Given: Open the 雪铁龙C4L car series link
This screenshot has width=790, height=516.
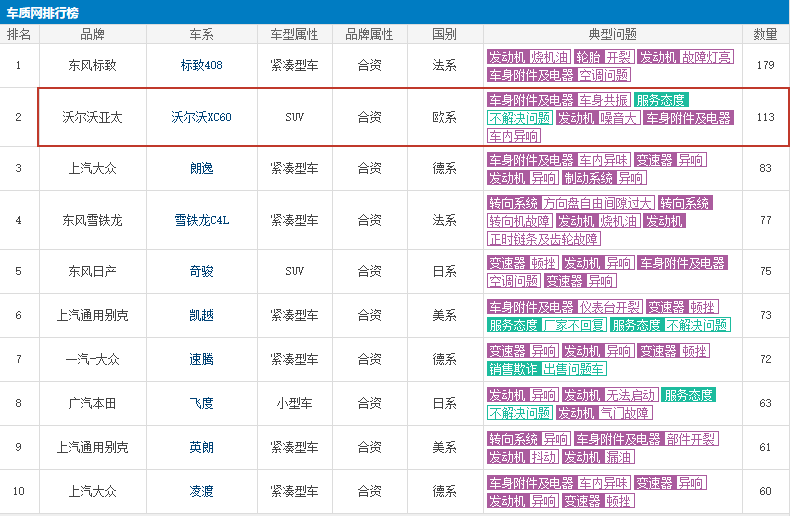Looking at the screenshot, I should point(202,220).
